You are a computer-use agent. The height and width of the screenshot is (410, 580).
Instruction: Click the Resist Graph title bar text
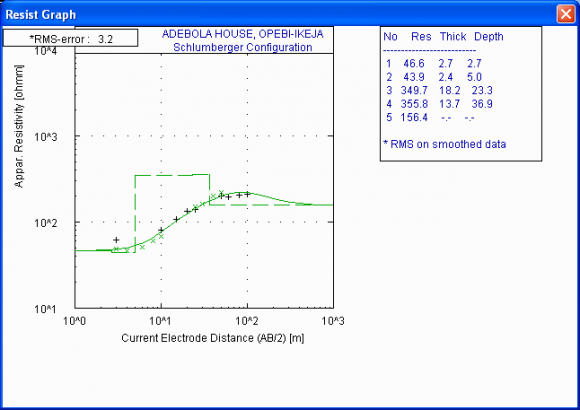click(41, 15)
